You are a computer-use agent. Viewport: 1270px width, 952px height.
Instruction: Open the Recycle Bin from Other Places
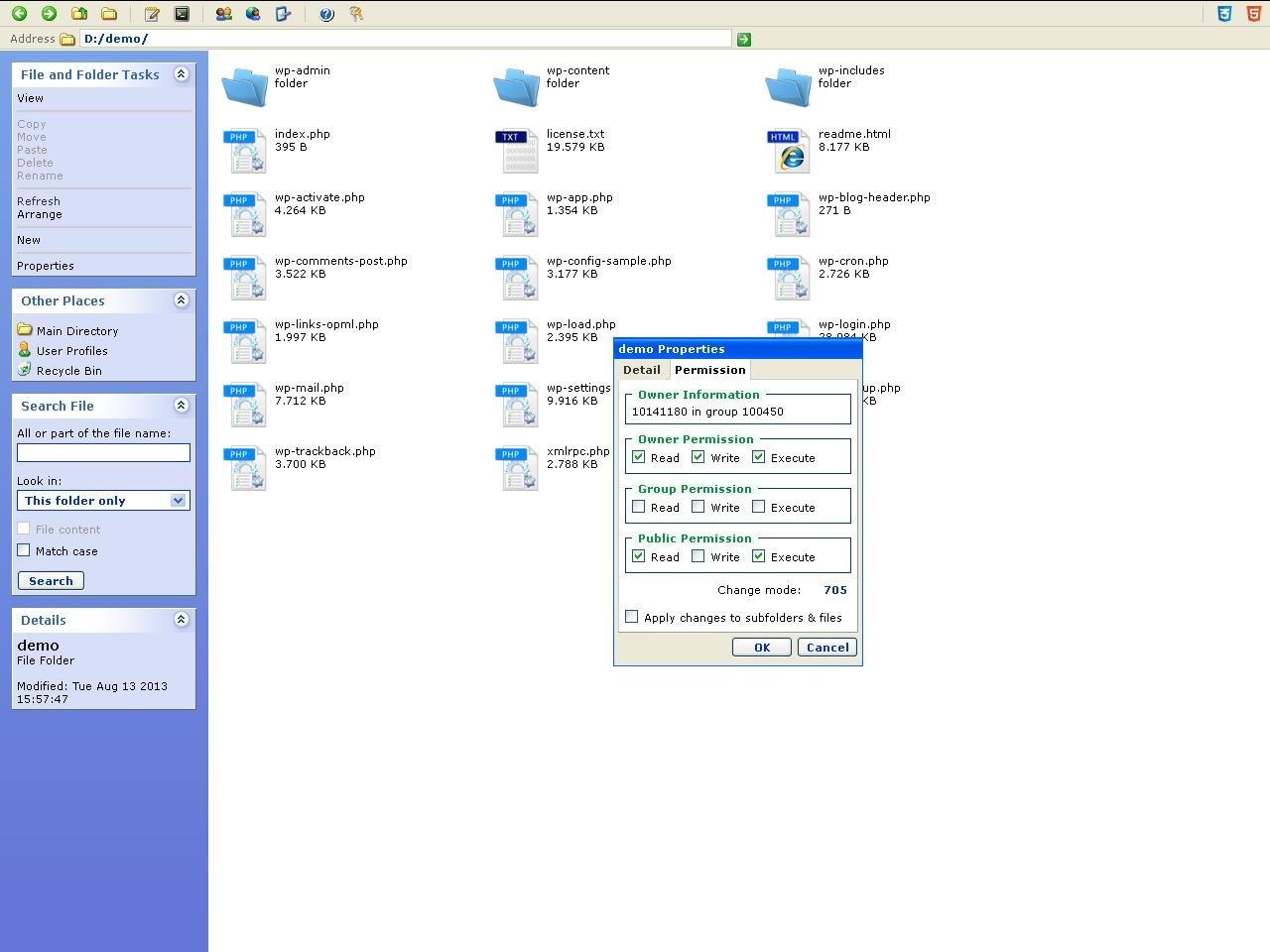(x=69, y=371)
